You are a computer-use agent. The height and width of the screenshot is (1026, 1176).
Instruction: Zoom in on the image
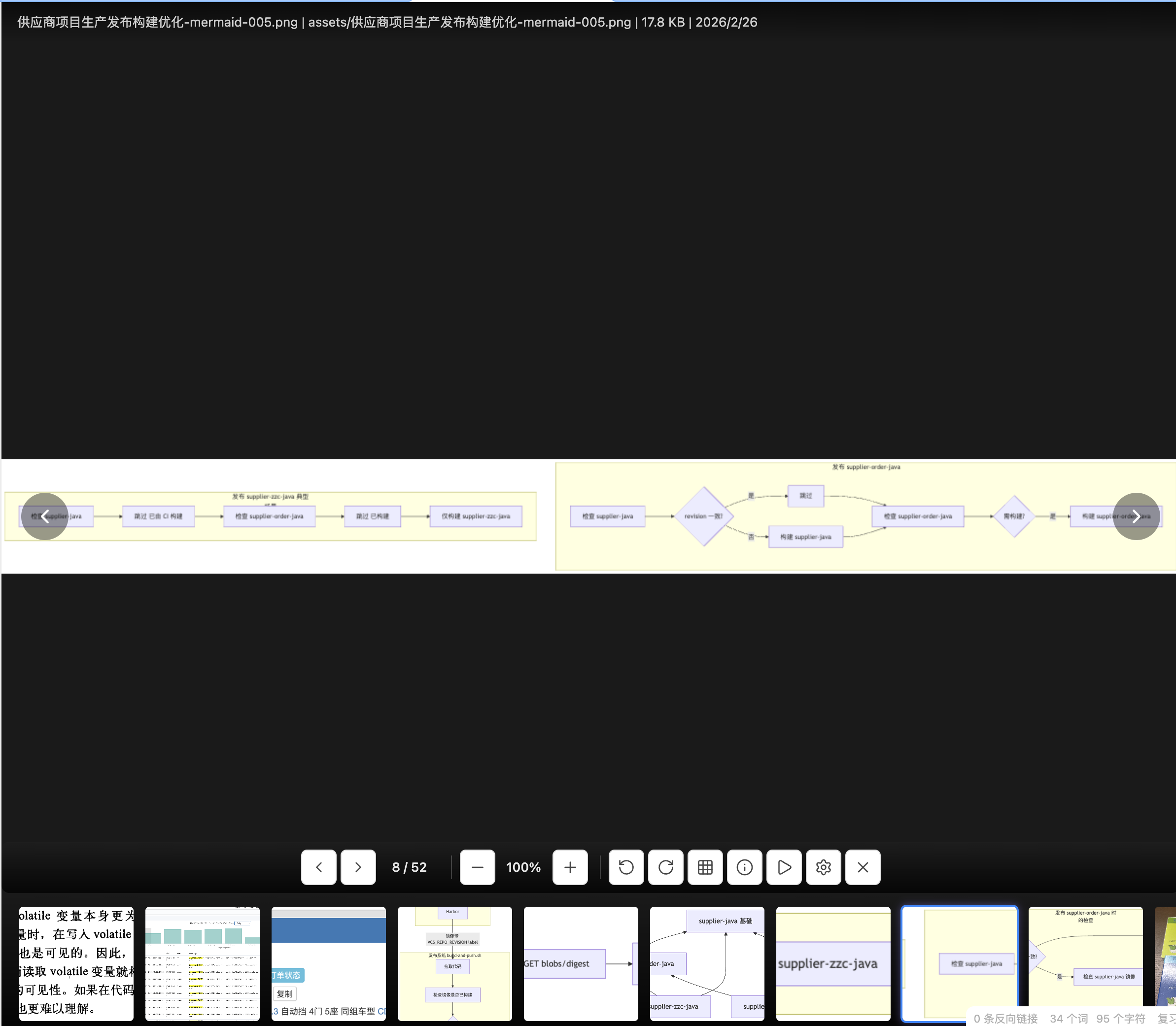[x=570, y=867]
